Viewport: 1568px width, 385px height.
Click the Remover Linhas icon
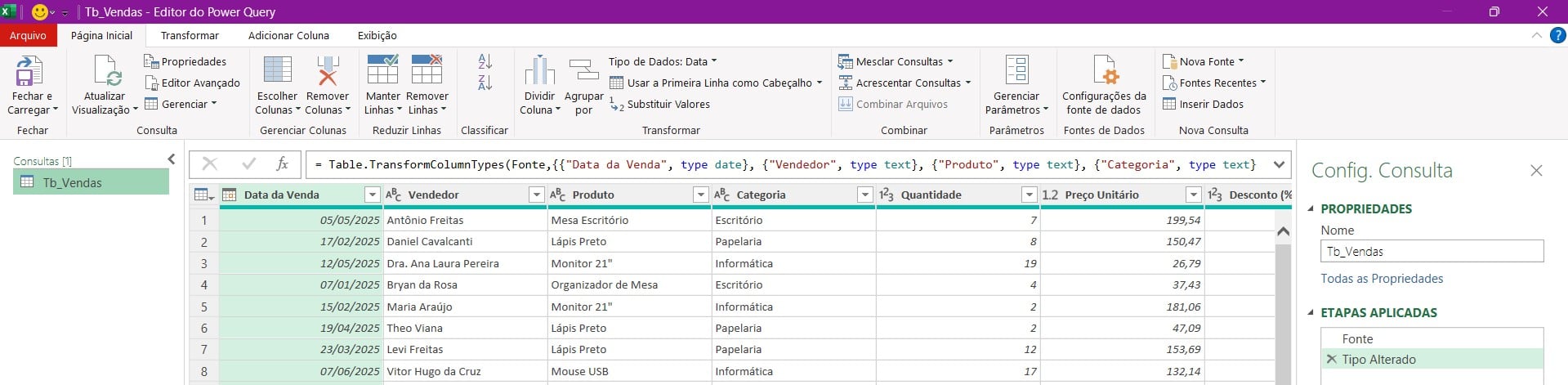(x=427, y=70)
